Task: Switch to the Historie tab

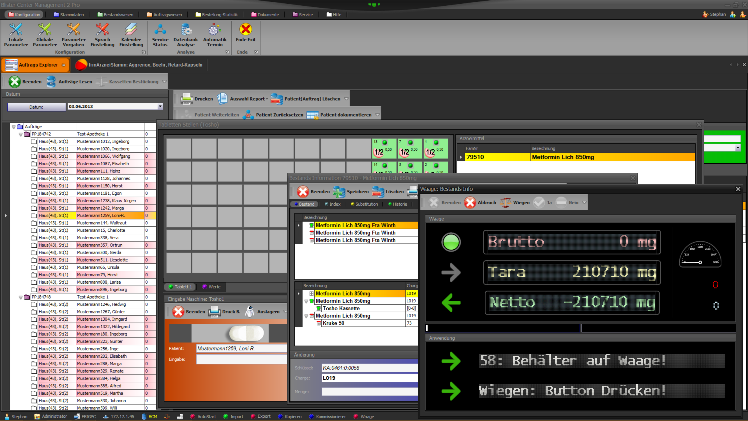Action: click(x=398, y=204)
